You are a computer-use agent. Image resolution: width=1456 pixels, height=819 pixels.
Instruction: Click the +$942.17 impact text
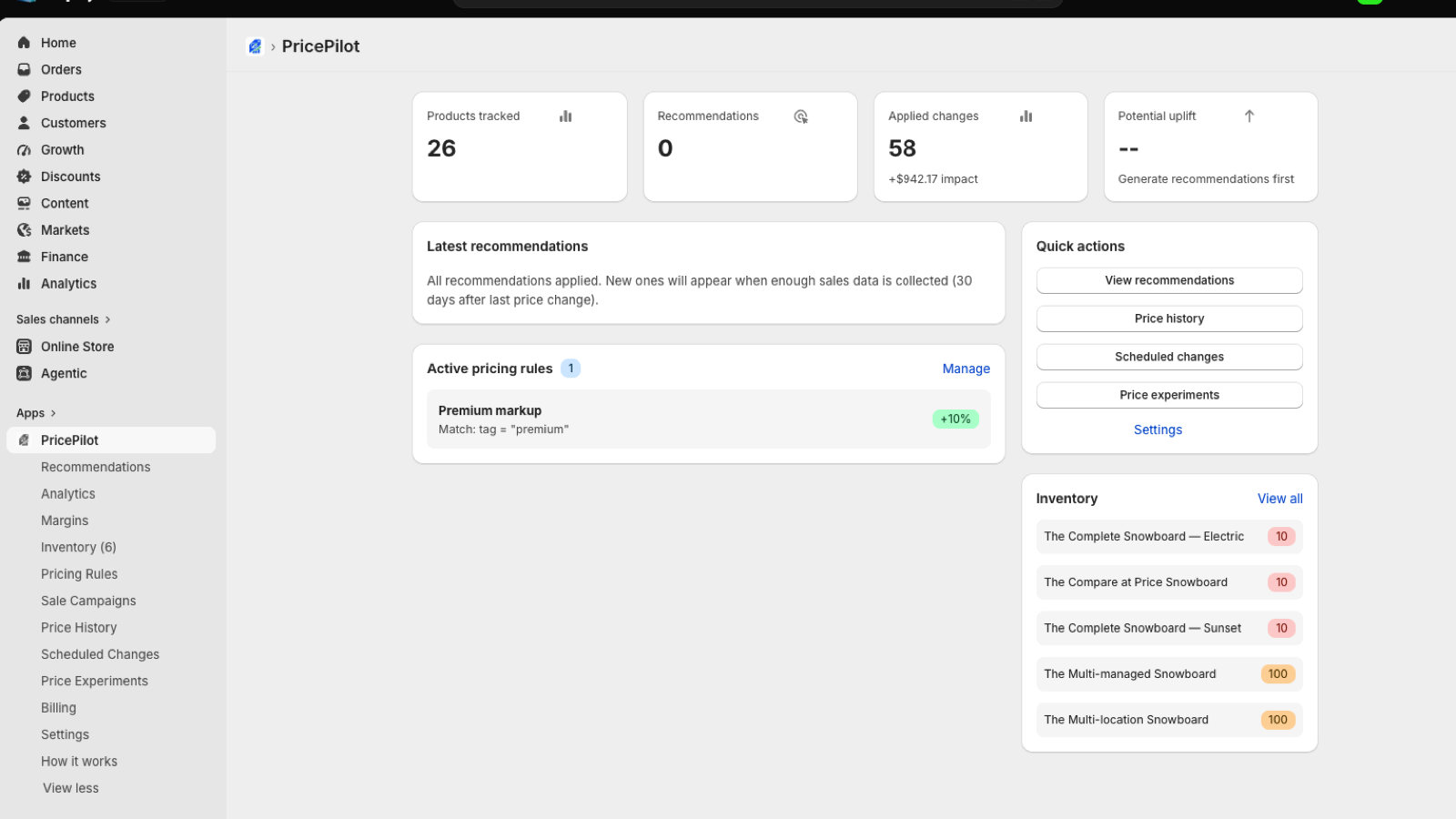pyautogui.click(x=933, y=179)
